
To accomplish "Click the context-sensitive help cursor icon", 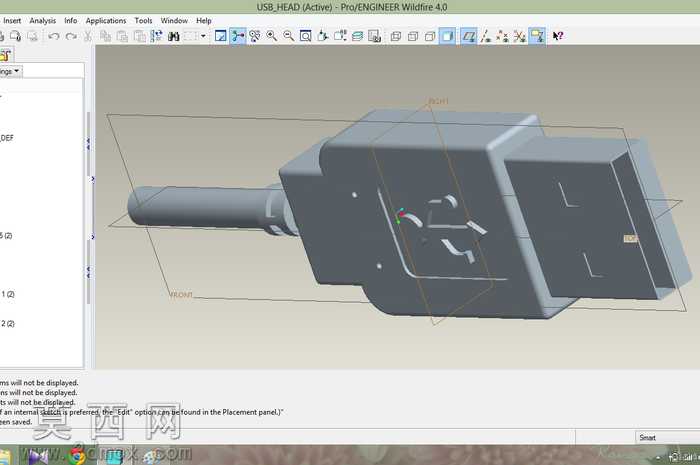I will [558, 36].
